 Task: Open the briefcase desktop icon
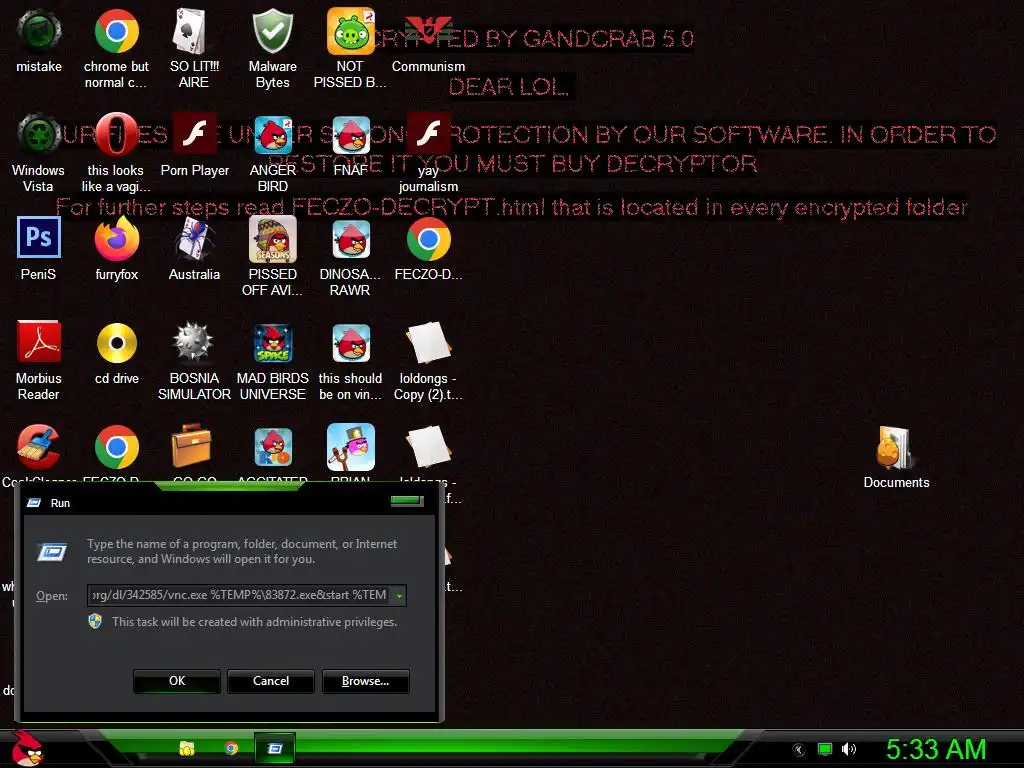191,446
